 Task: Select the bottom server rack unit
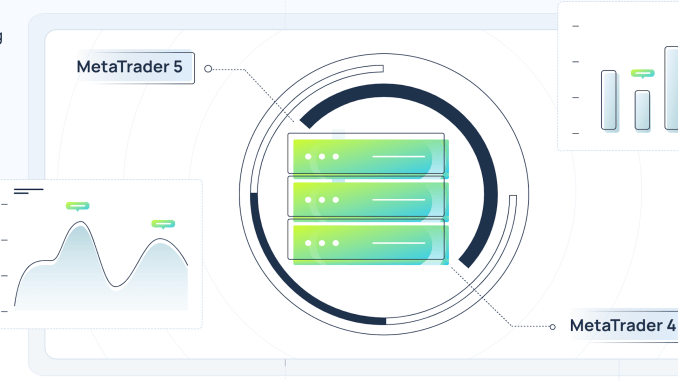[368, 242]
